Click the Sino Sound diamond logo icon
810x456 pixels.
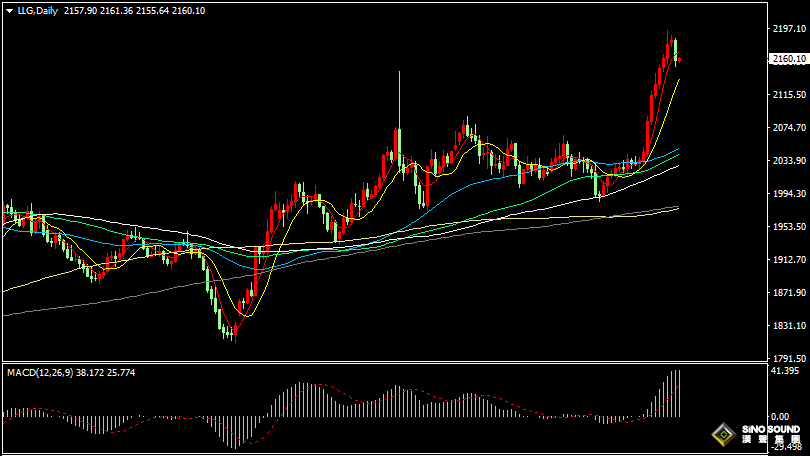720,436
